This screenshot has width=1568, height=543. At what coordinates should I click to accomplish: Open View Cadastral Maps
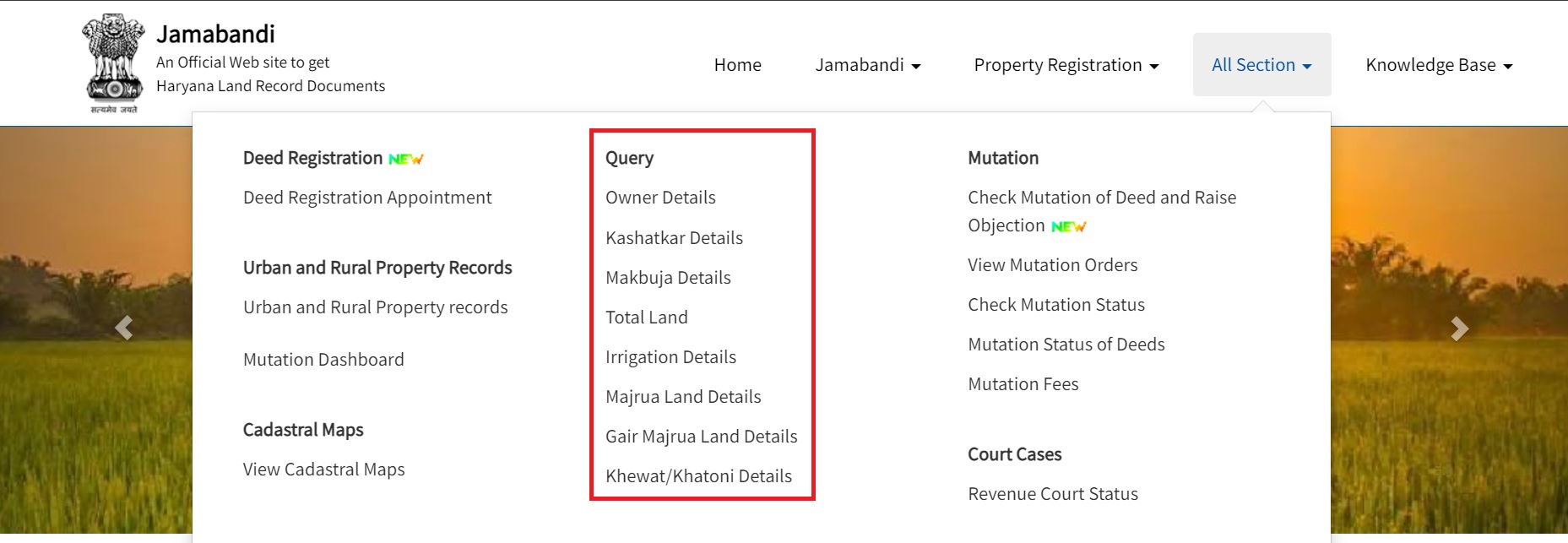323,469
